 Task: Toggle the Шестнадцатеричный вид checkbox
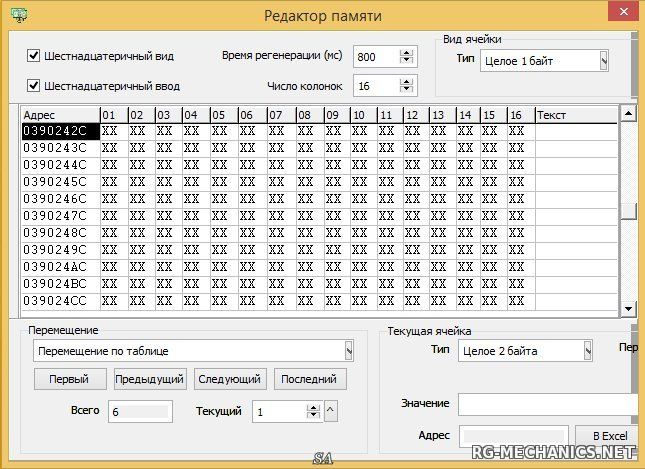33,56
